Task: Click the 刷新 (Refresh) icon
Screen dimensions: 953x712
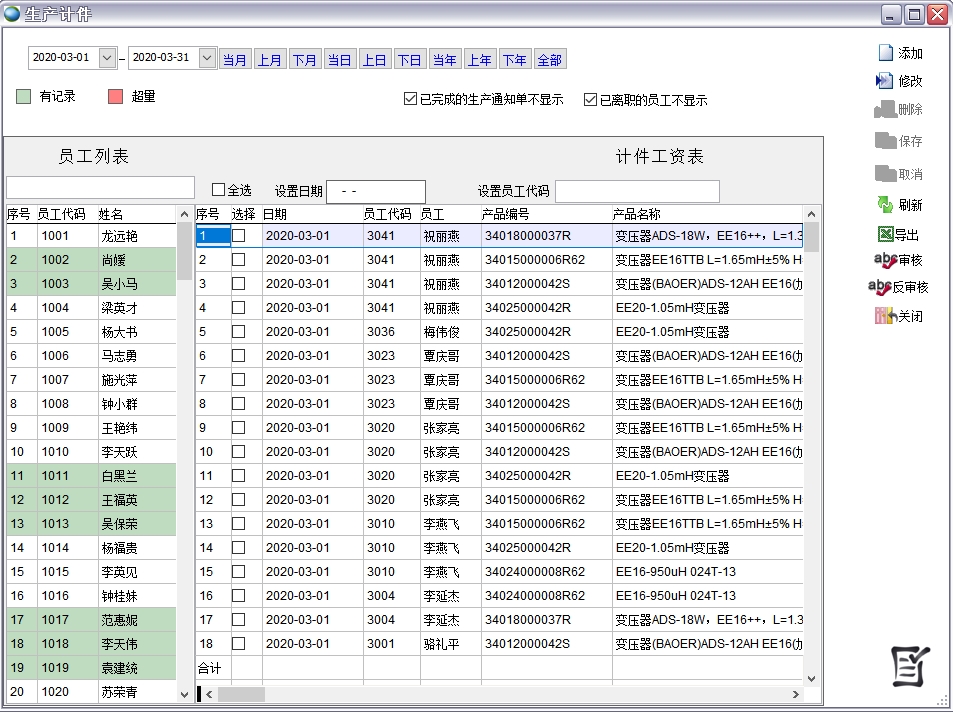Action: [885, 205]
